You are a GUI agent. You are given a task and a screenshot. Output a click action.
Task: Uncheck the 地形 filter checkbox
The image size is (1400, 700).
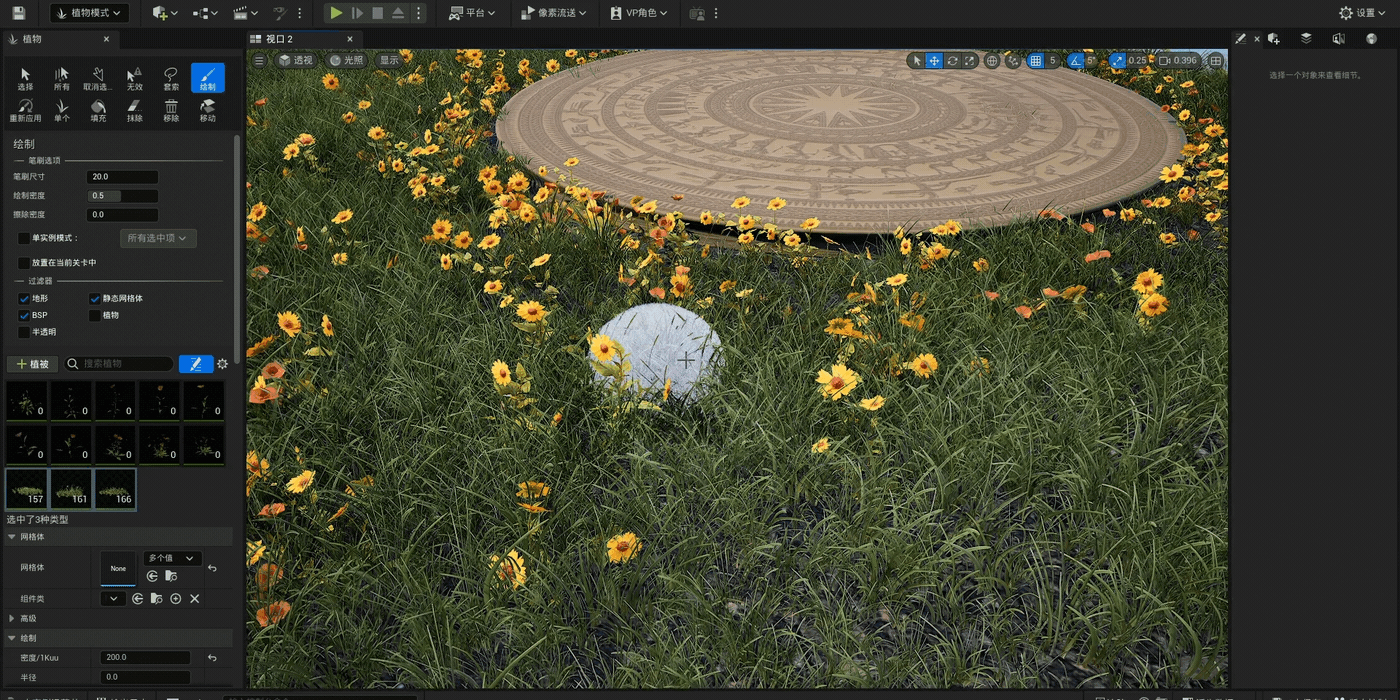pyautogui.click(x=24, y=298)
